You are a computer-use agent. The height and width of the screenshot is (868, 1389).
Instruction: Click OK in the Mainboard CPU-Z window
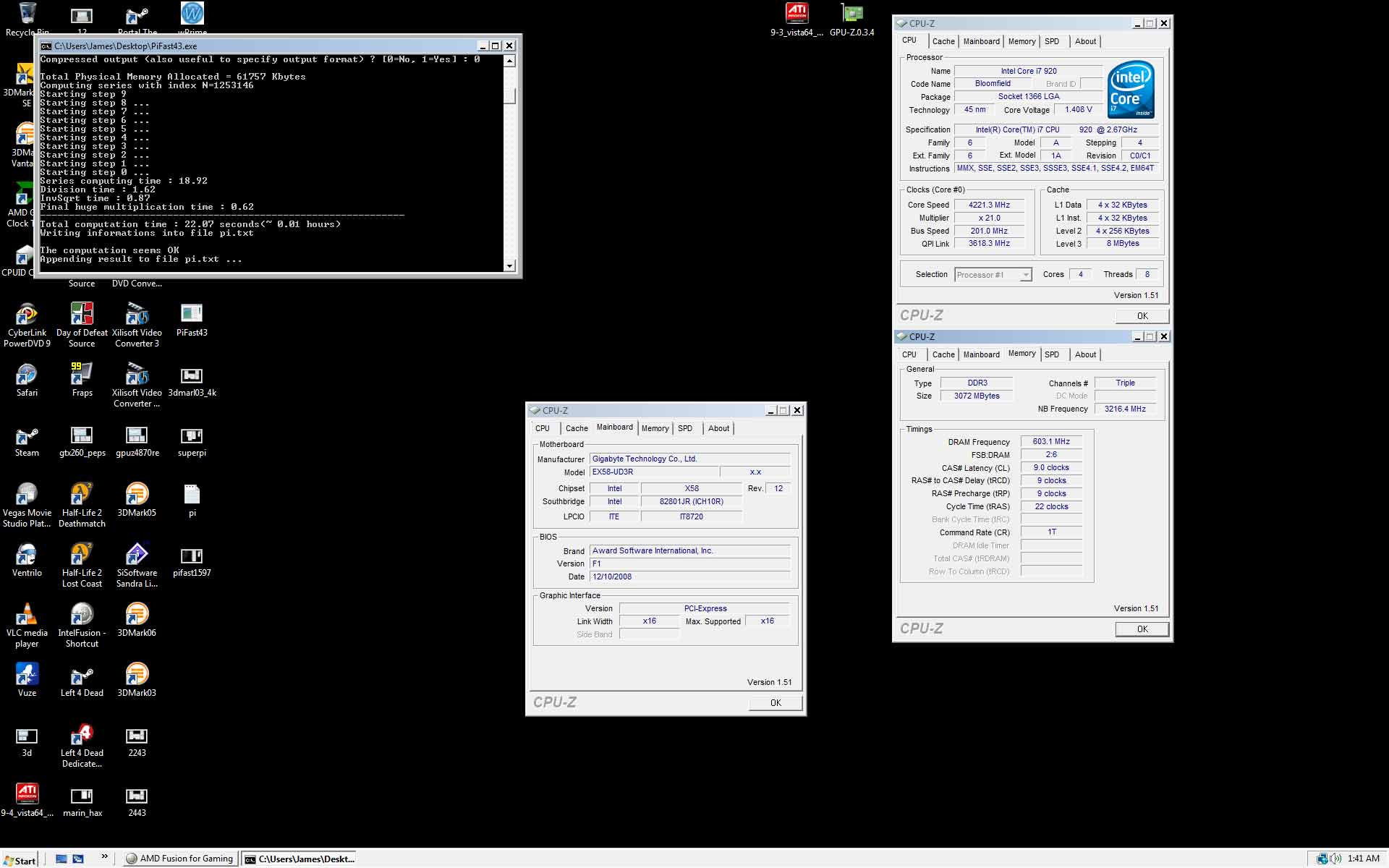pyautogui.click(x=776, y=703)
